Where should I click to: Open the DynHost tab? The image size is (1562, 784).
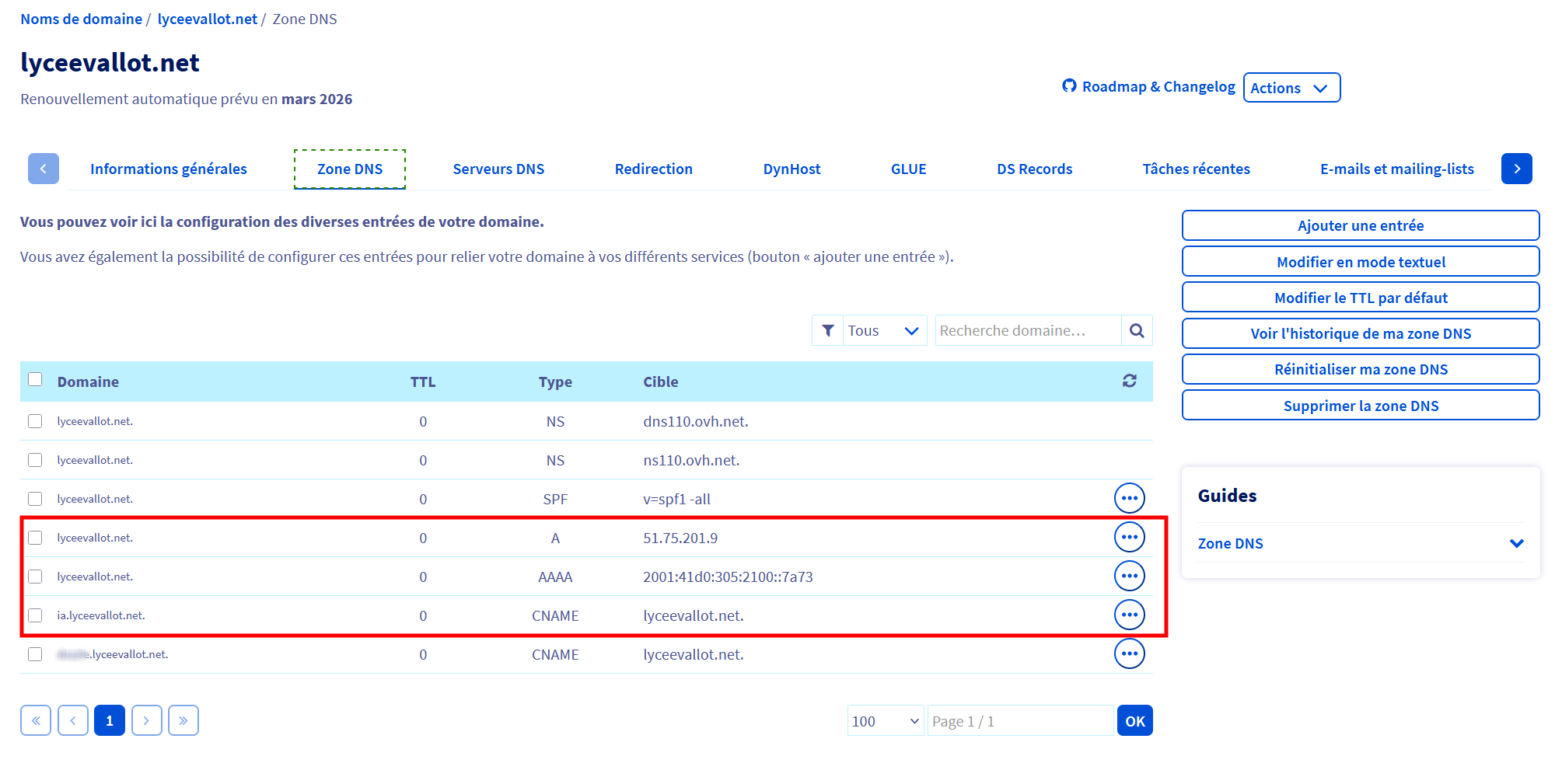pos(791,169)
